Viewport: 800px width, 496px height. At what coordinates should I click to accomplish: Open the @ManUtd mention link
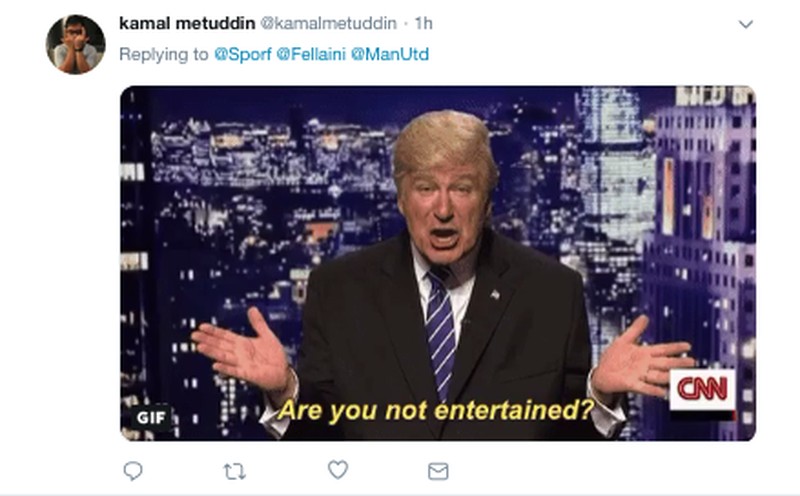[390, 54]
